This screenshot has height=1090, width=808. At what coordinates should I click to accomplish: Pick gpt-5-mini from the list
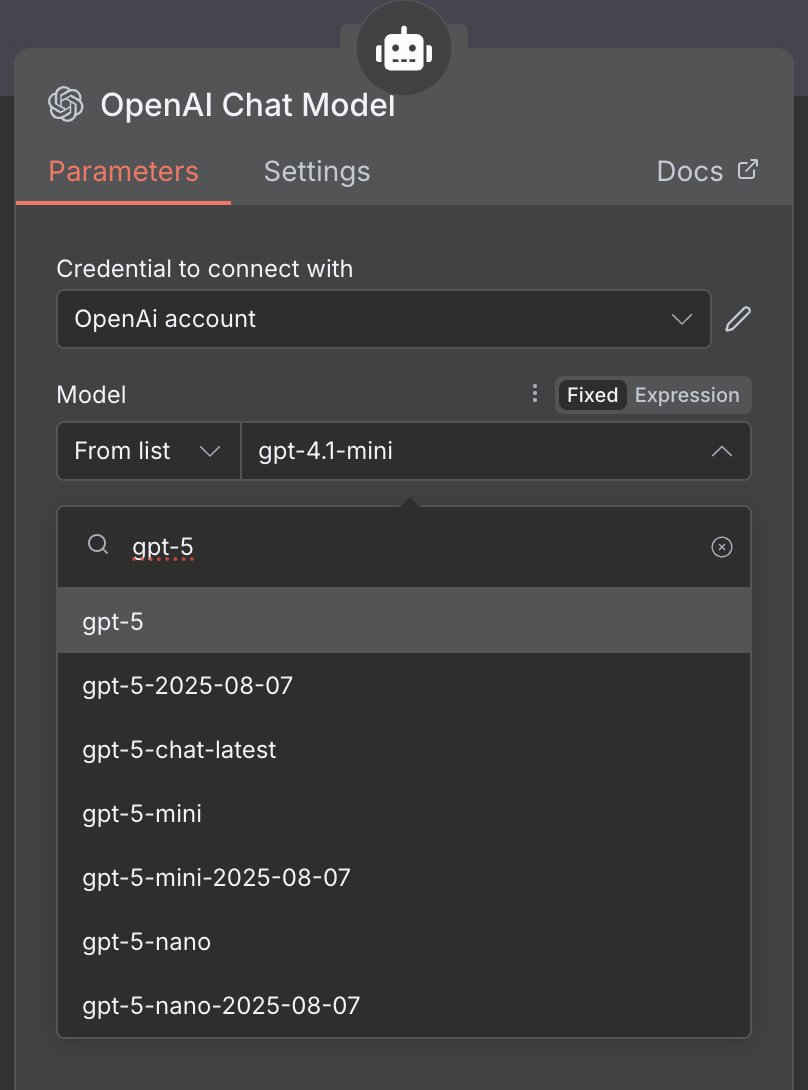(404, 813)
